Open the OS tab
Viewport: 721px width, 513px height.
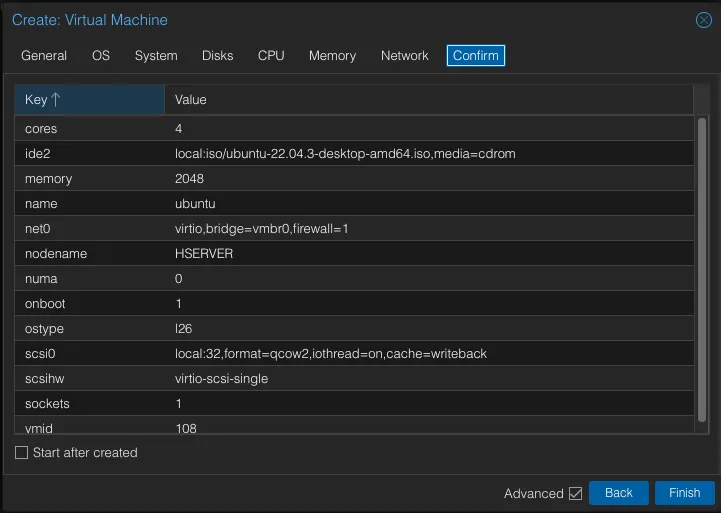[x=101, y=56]
